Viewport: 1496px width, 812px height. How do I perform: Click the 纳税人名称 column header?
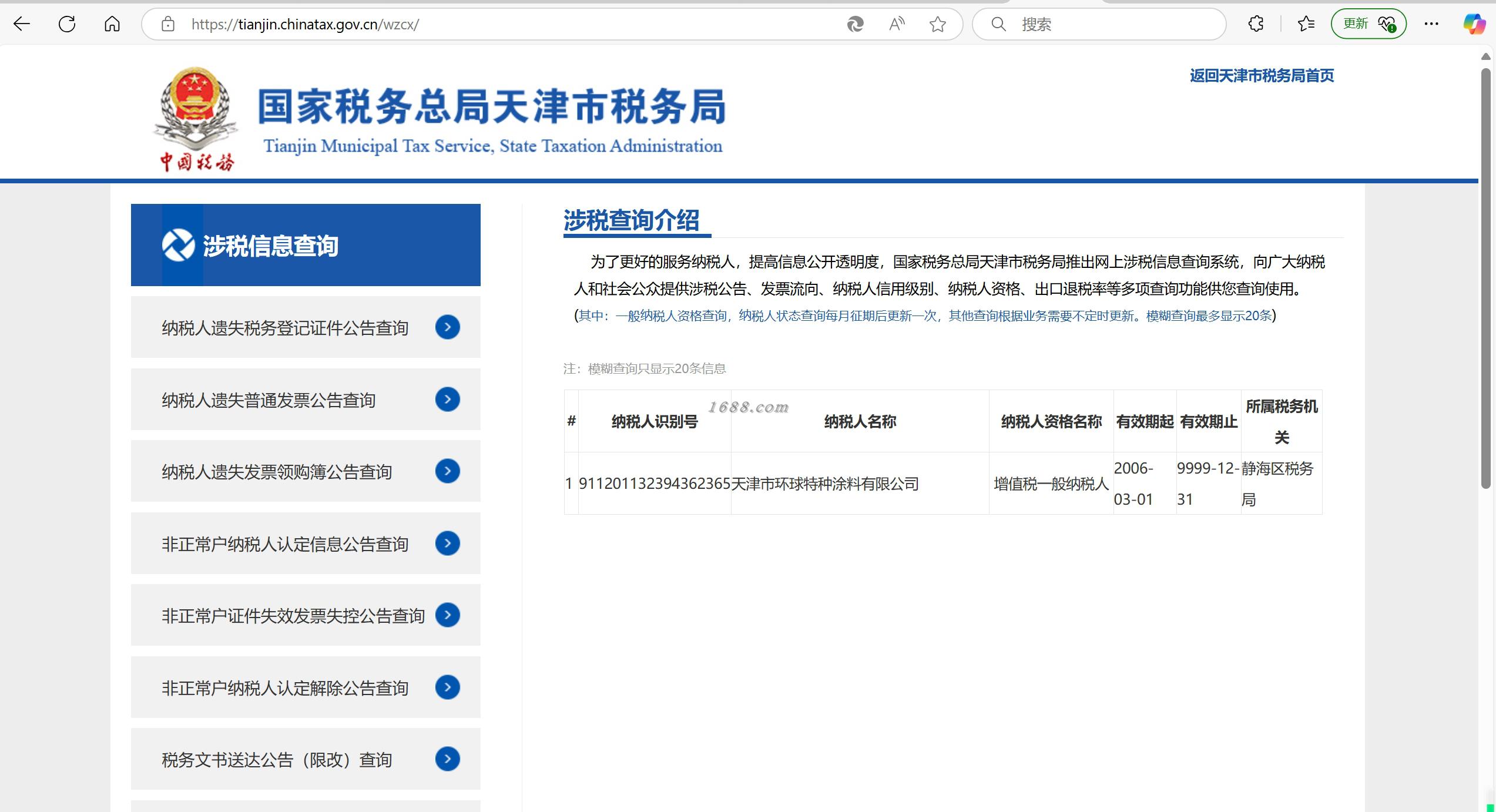[860, 421]
